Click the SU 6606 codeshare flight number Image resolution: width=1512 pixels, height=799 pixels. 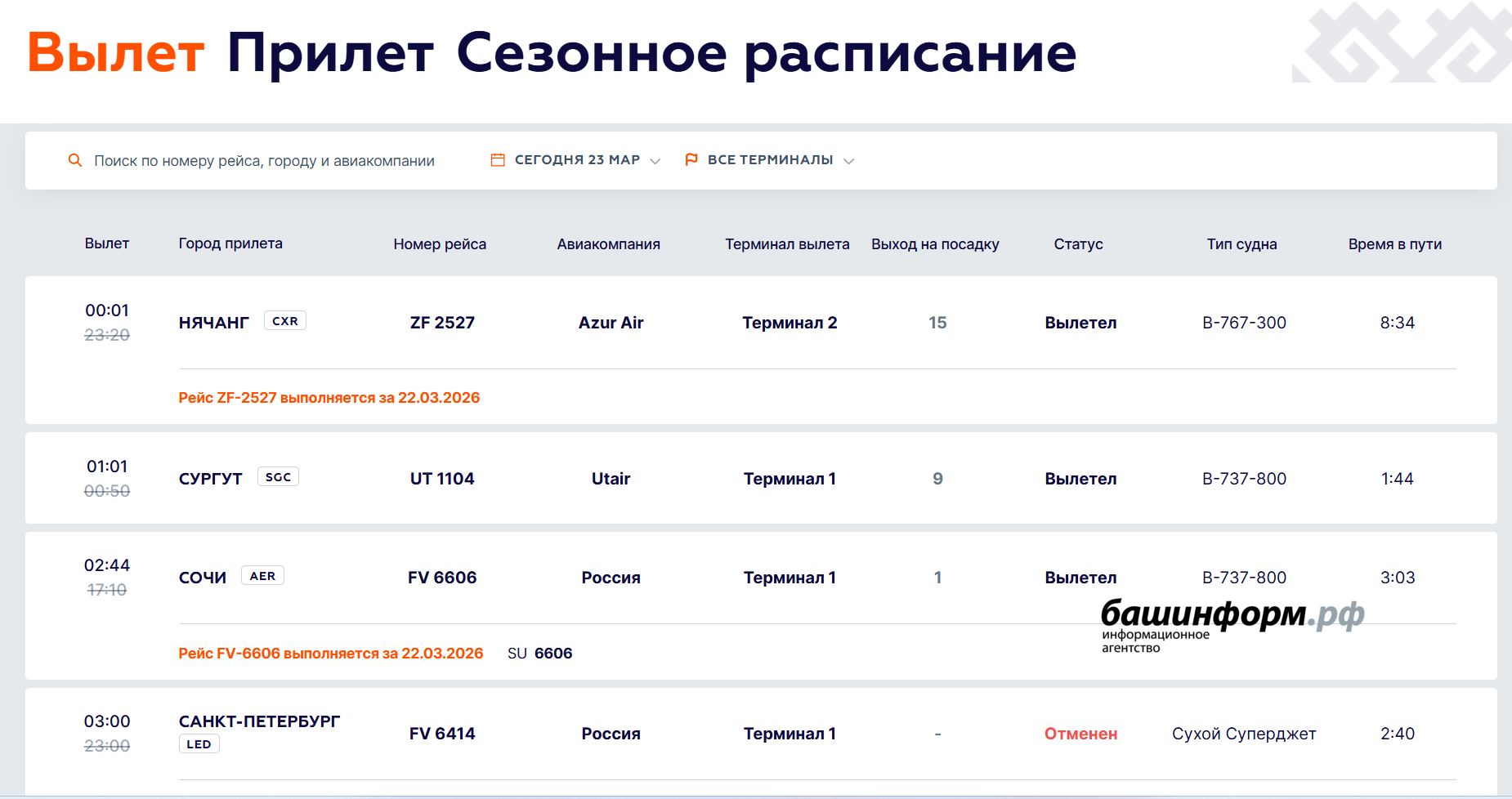tap(539, 654)
